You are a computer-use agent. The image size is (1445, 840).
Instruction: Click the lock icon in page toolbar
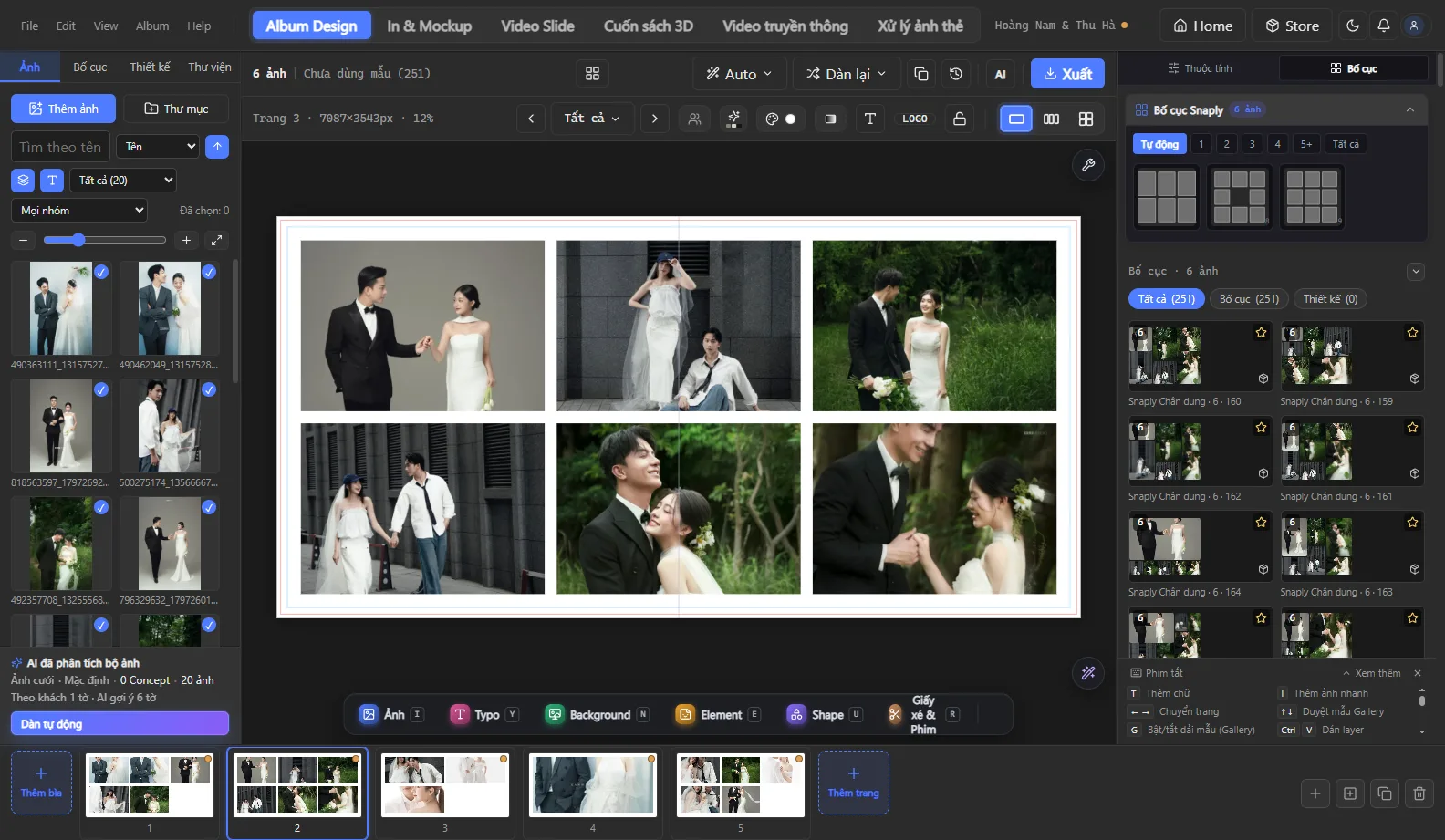click(x=960, y=119)
